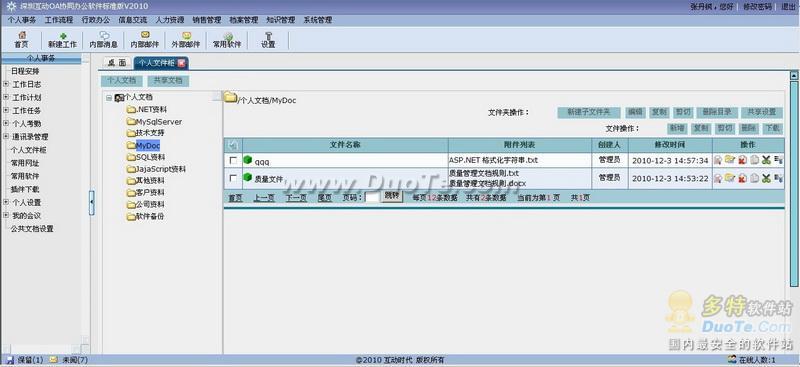Toggle the select-all header checkbox icon
The height and width of the screenshot is (367, 800).
[233, 145]
